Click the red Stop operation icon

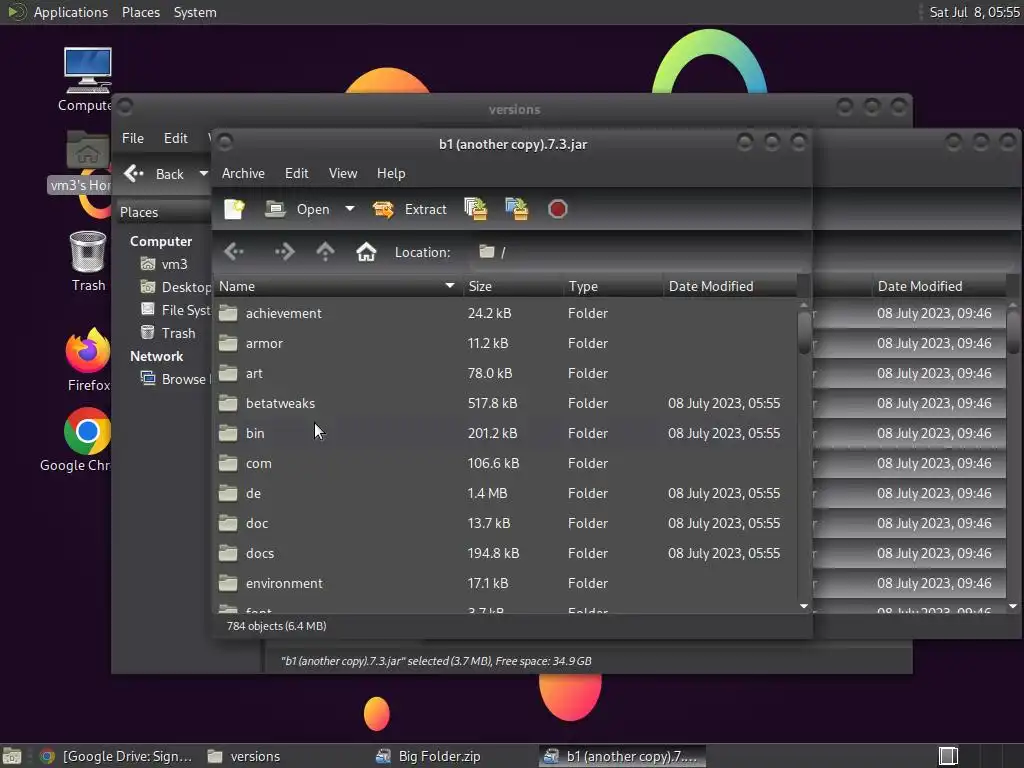[x=558, y=209]
